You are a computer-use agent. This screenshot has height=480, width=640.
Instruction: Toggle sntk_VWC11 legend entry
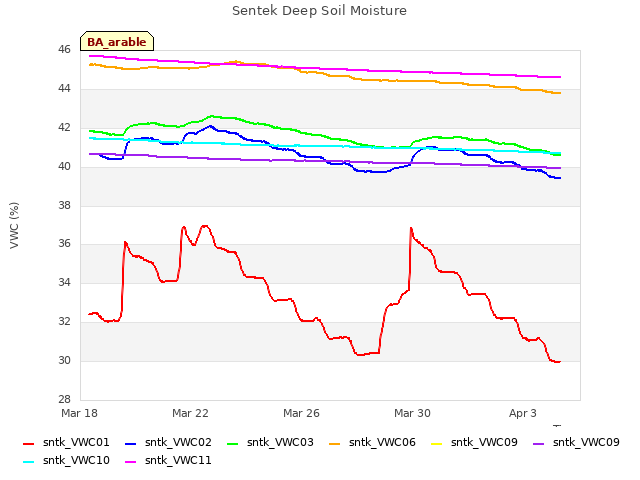coord(168,460)
